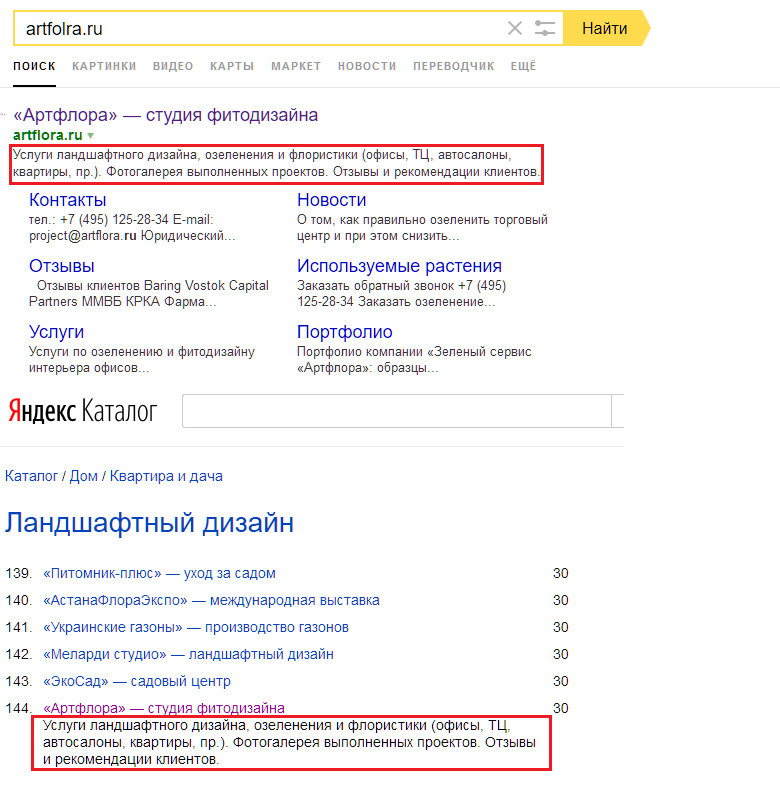780x790 pixels.
Task: Clear the search query with the X icon
Action: click(x=514, y=28)
